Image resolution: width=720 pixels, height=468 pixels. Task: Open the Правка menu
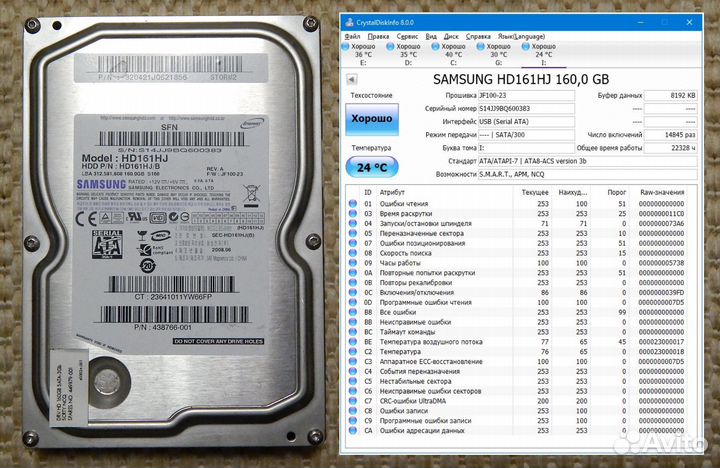[378, 36]
